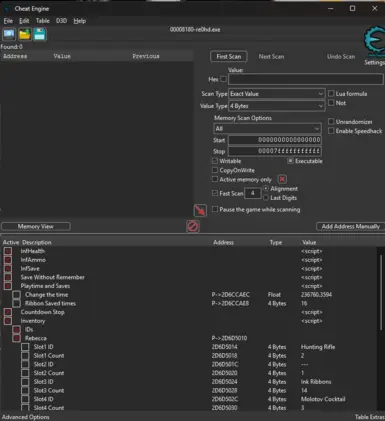Viewport: 385px width, 421px height.
Task: Open the File menu
Action: (8, 21)
